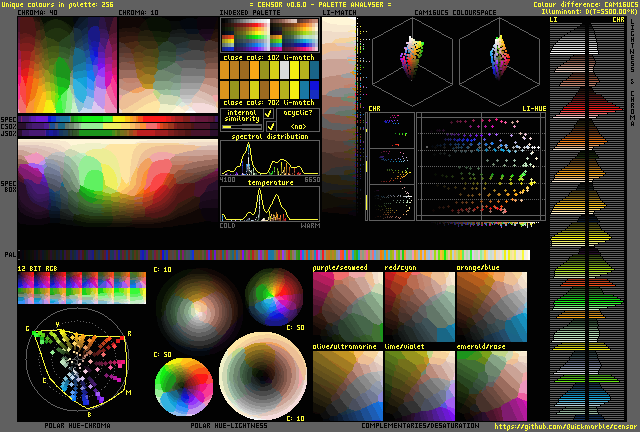Image resolution: width=640 pixels, height=432 pixels.
Task: Open the GitHub Quickmarble/censor link
Action: (x=567, y=426)
